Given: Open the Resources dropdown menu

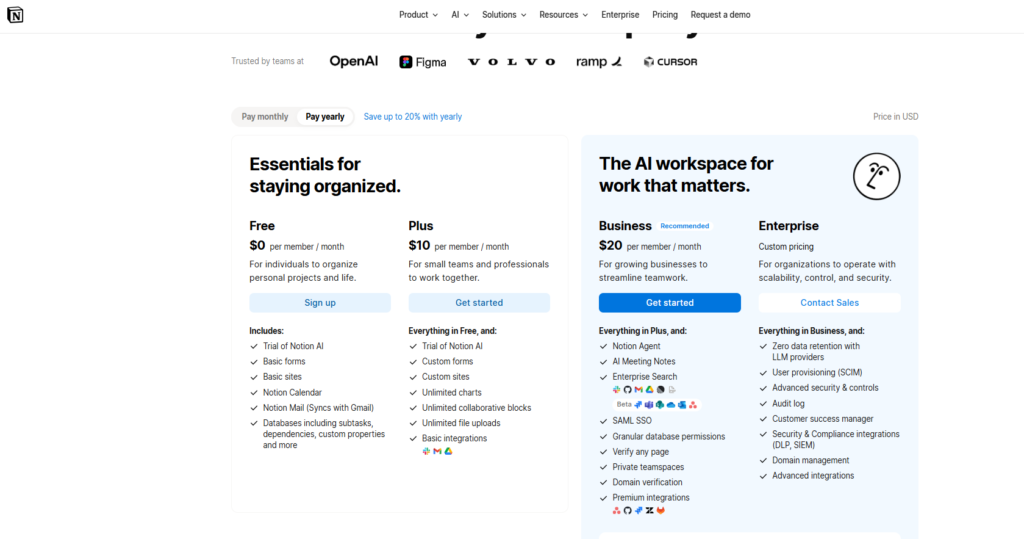Looking at the screenshot, I should [564, 15].
